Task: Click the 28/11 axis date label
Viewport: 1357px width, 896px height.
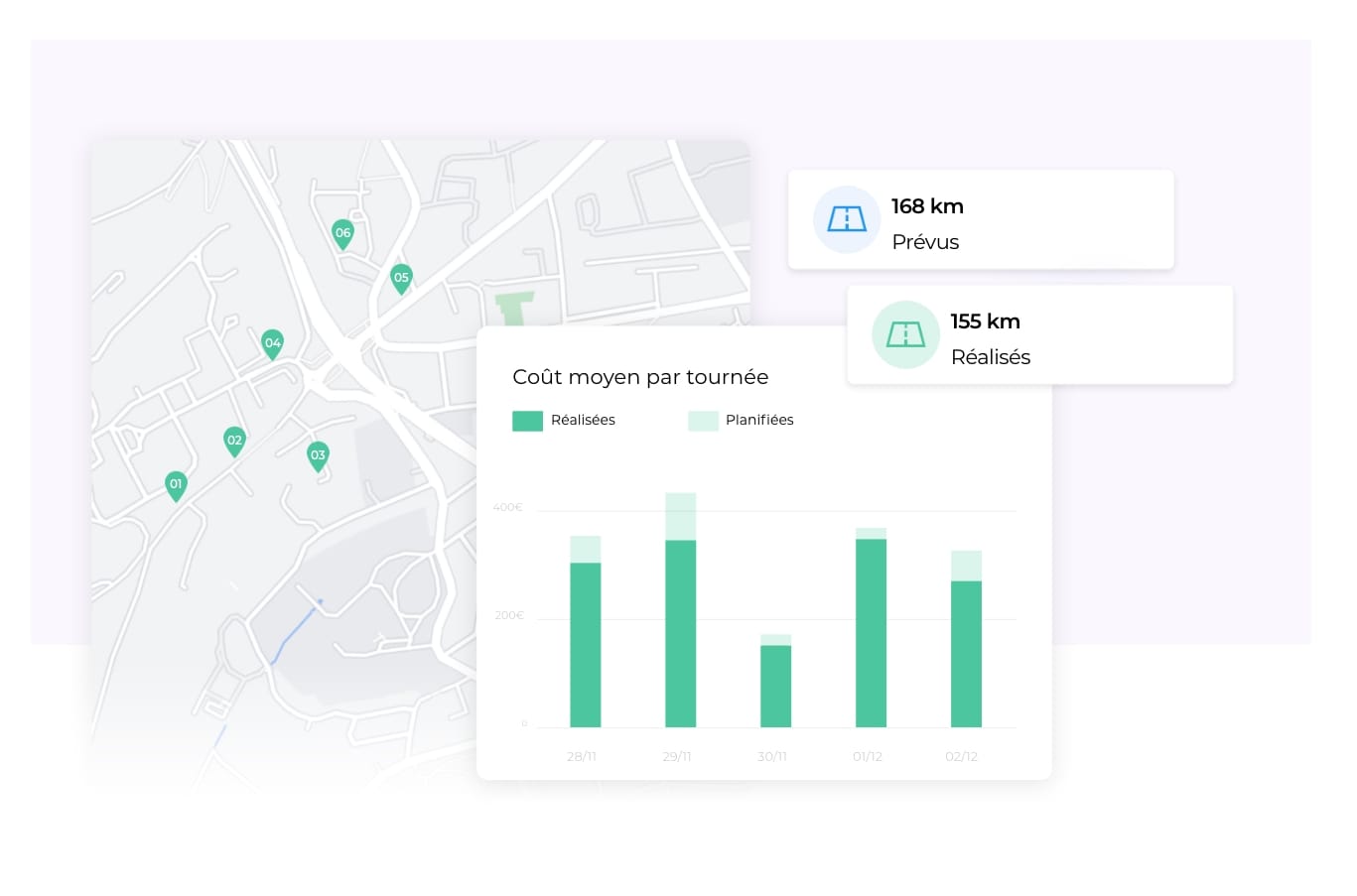Action: coord(582,756)
